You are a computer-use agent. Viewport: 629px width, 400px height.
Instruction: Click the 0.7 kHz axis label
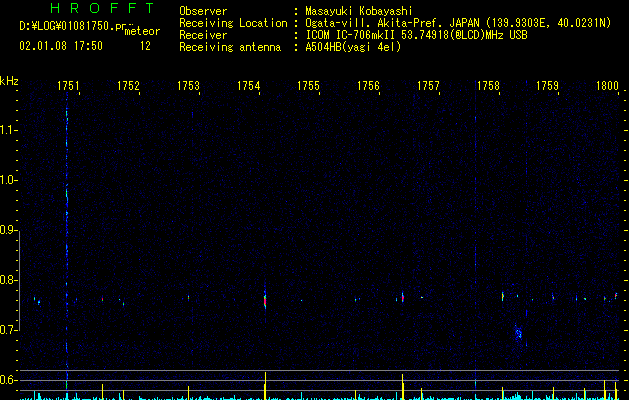pos(8,330)
